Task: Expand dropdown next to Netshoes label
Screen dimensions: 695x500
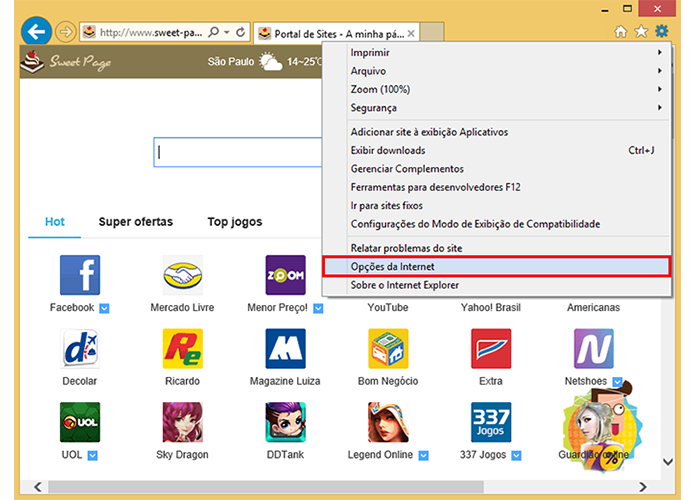Action: coord(617,382)
